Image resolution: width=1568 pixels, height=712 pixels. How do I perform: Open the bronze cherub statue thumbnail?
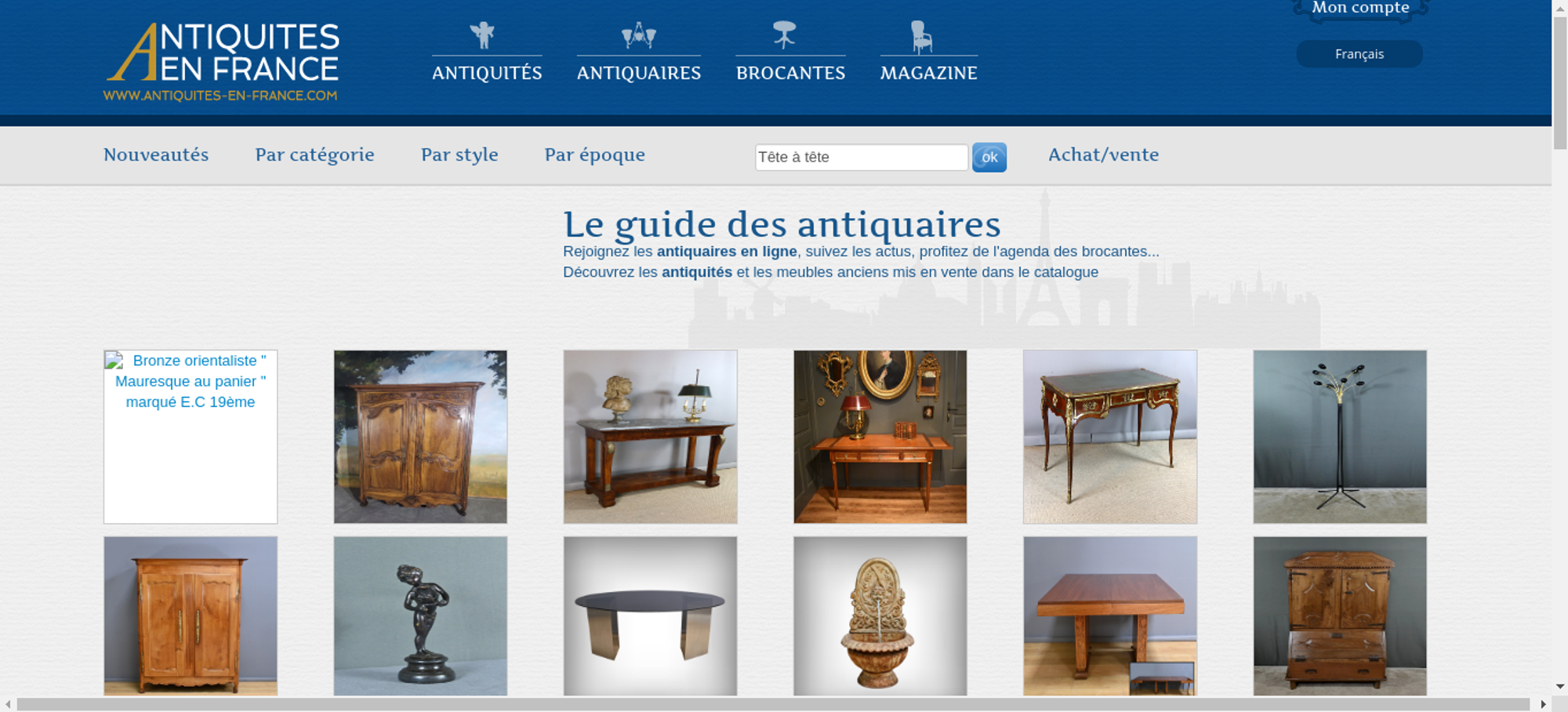[420, 616]
